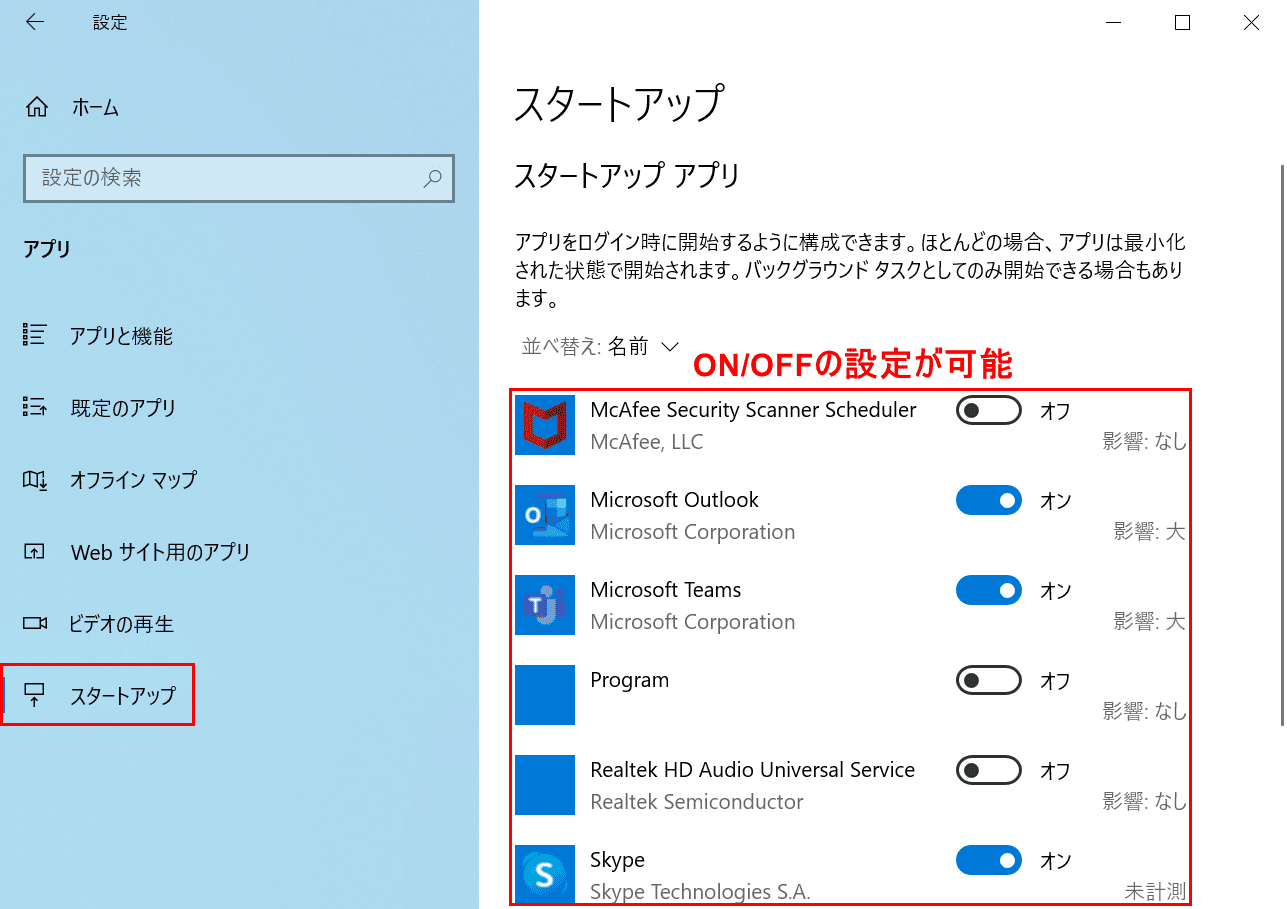Click the back arrow in title bar
The width and height of the screenshot is (1287, 909).
(35, 22)
